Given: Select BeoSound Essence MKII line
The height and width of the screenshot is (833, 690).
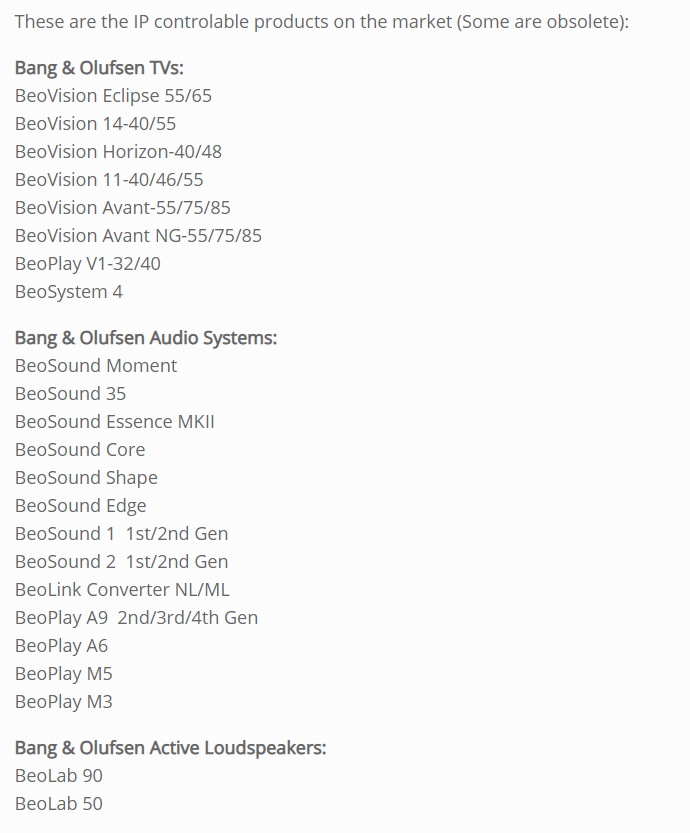Looking at the screenshot, I should pos(115,422).
